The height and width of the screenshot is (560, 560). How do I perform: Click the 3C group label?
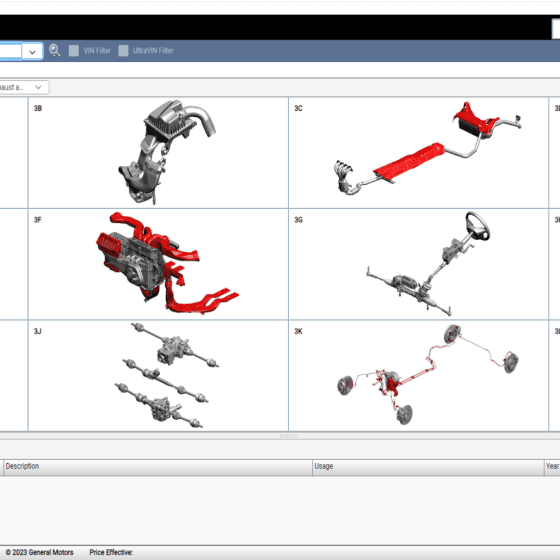coord(298,108)
